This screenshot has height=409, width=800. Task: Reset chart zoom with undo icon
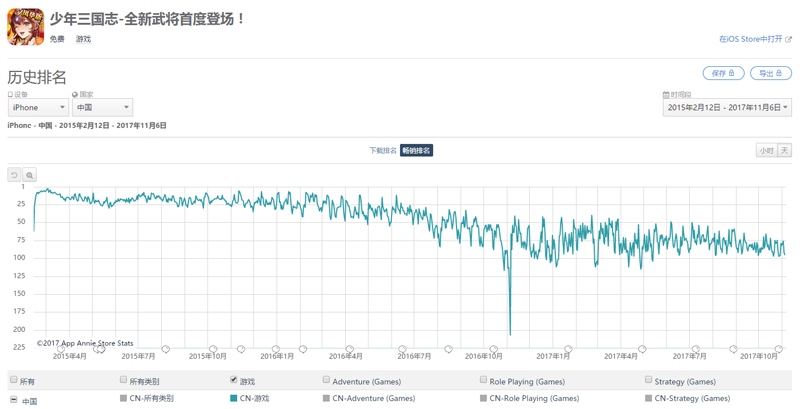(x=14, y=175)
